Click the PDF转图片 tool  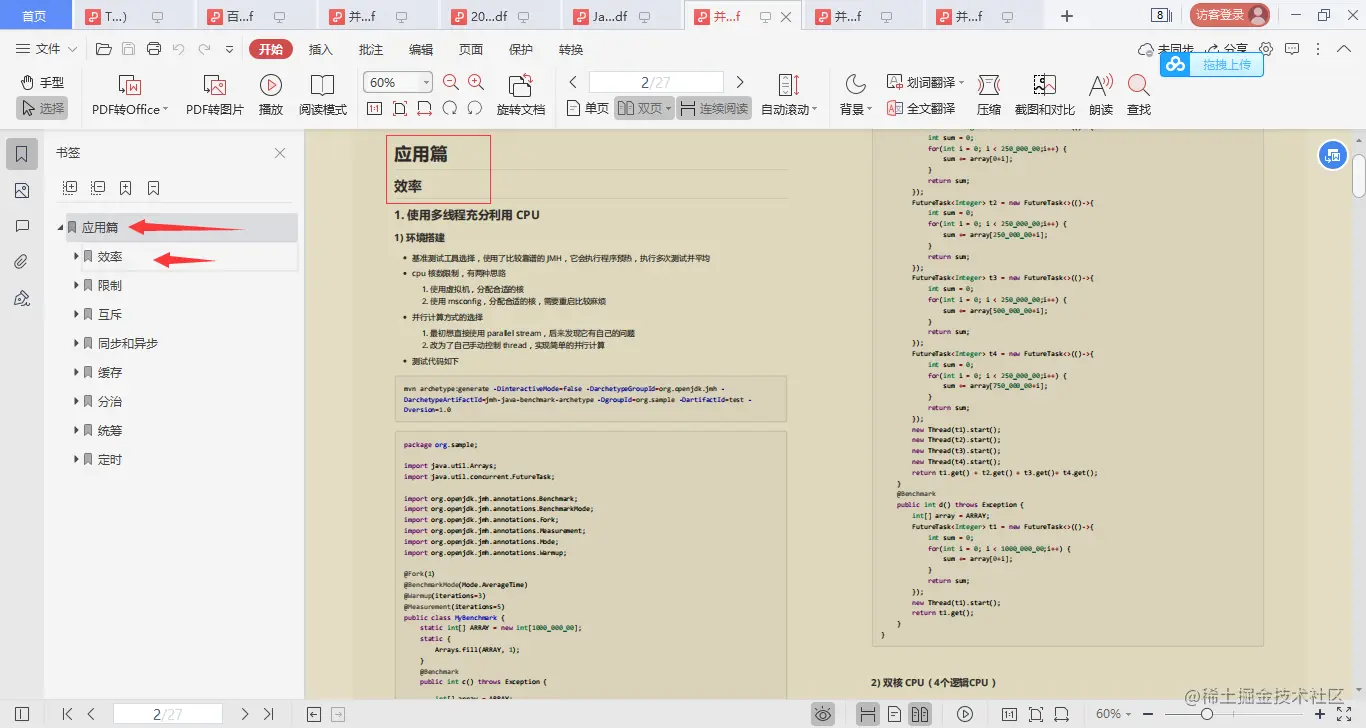215,96
